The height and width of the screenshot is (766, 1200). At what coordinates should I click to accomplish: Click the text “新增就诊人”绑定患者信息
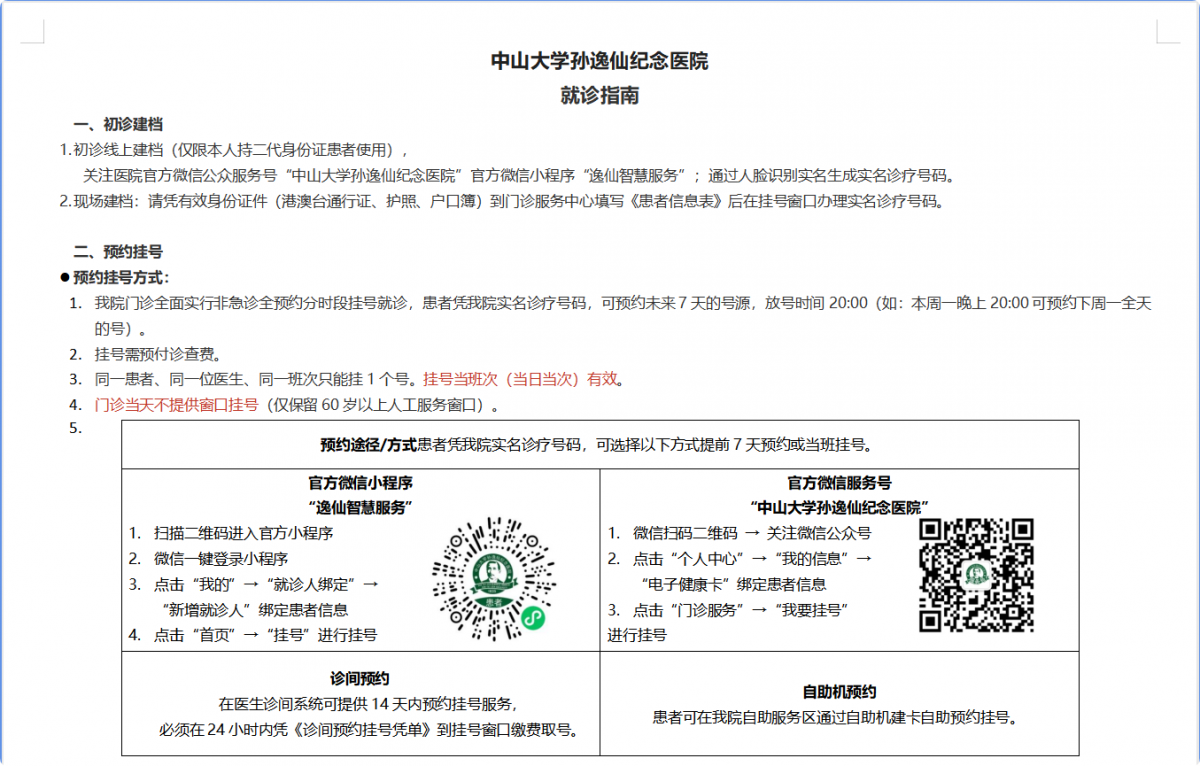255,609
